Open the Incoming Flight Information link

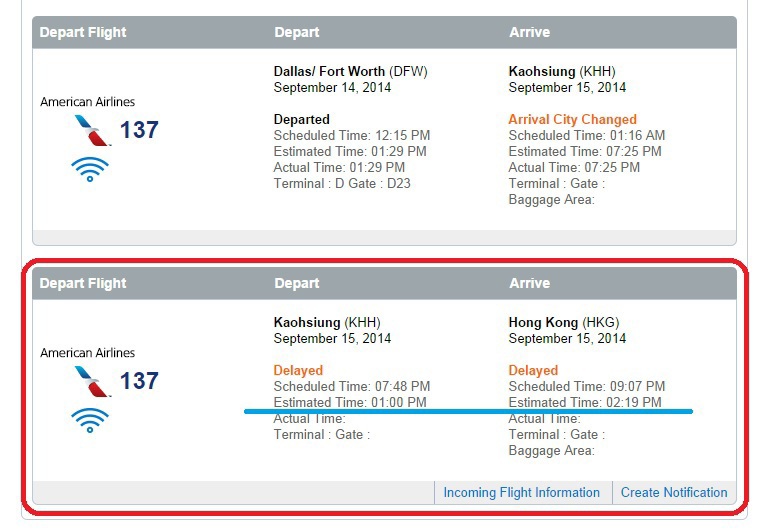(521, 492)
